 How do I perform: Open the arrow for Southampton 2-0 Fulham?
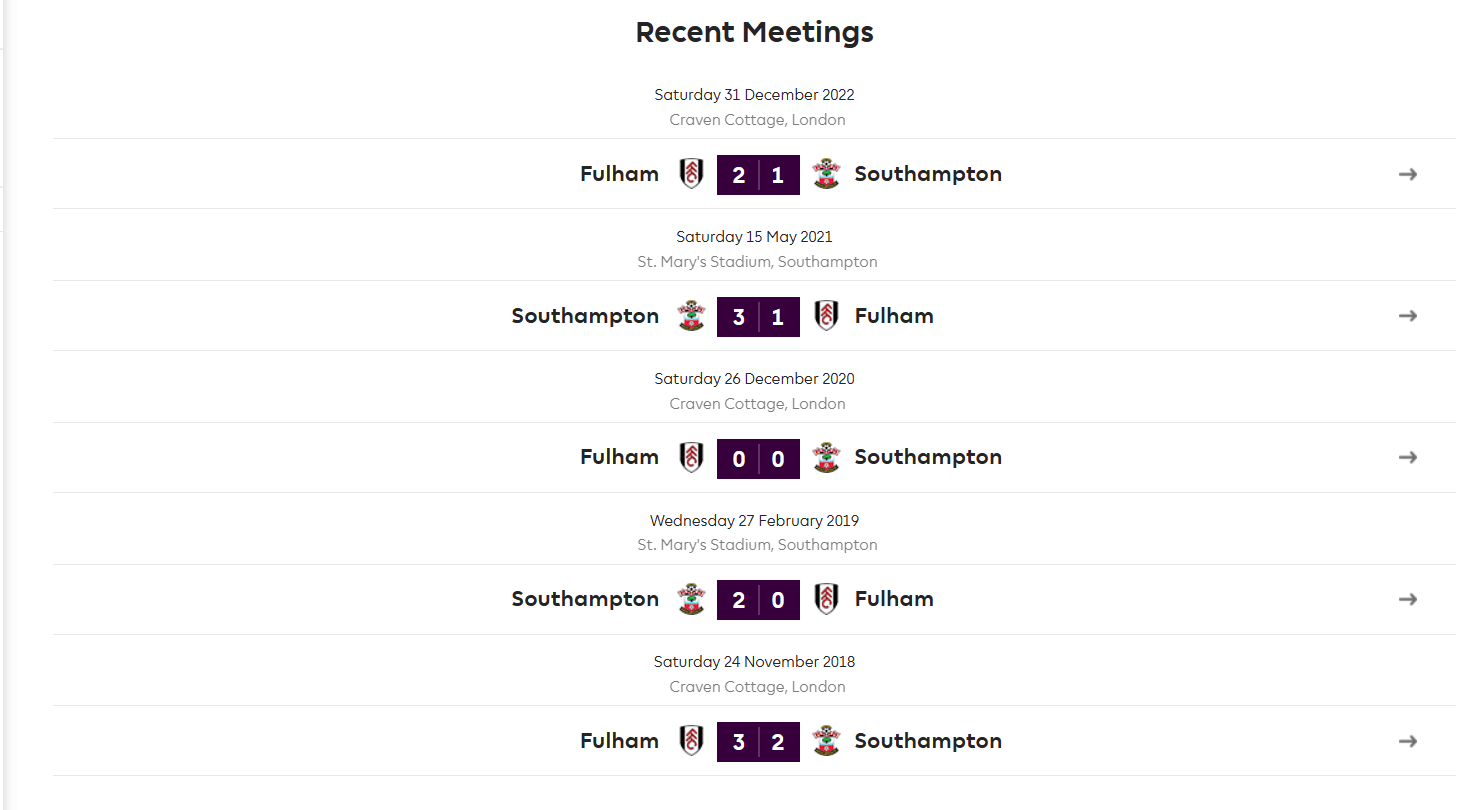point(1408,599)
